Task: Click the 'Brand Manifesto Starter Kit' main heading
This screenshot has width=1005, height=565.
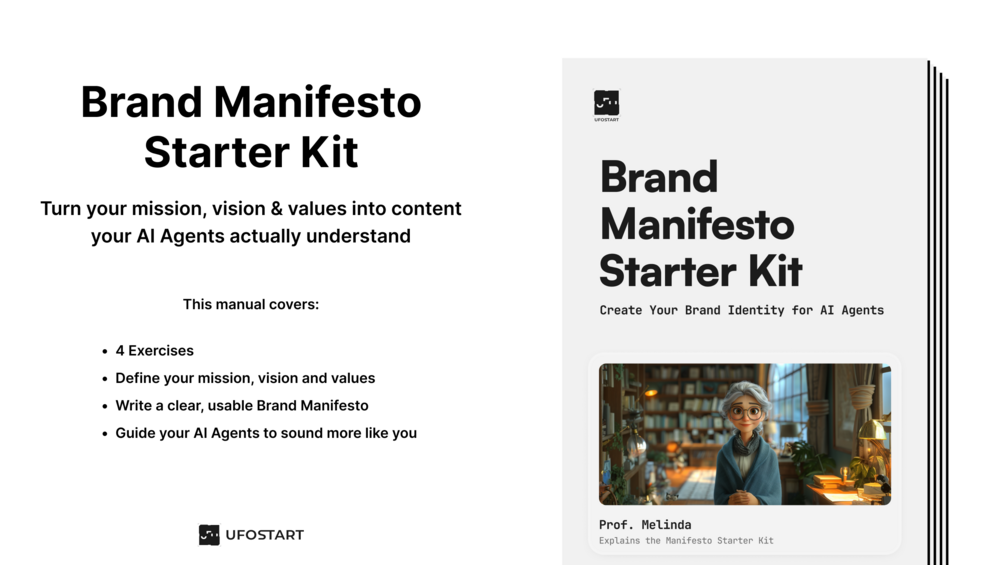Action: point(251,127)
